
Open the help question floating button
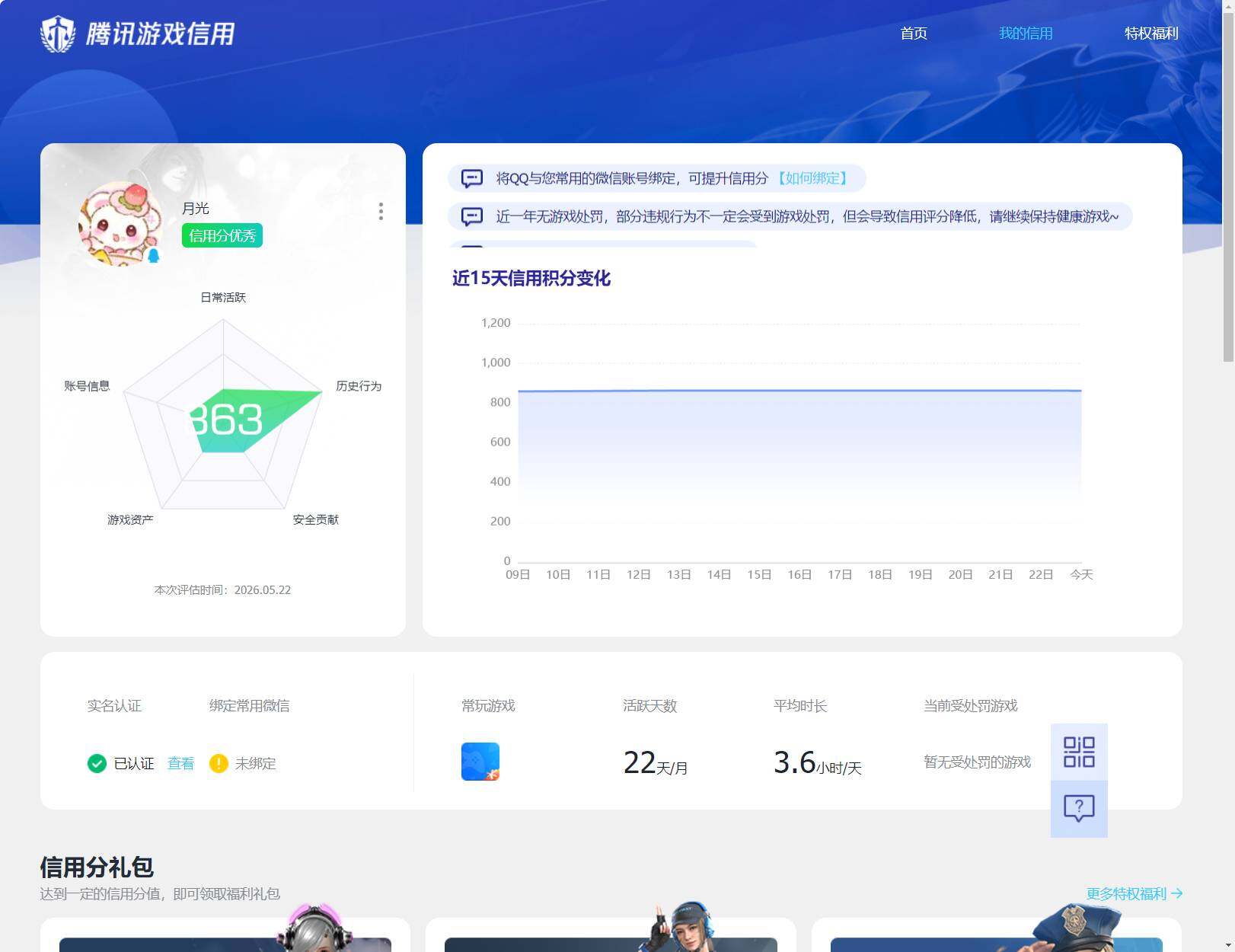tap(1079, 809)
